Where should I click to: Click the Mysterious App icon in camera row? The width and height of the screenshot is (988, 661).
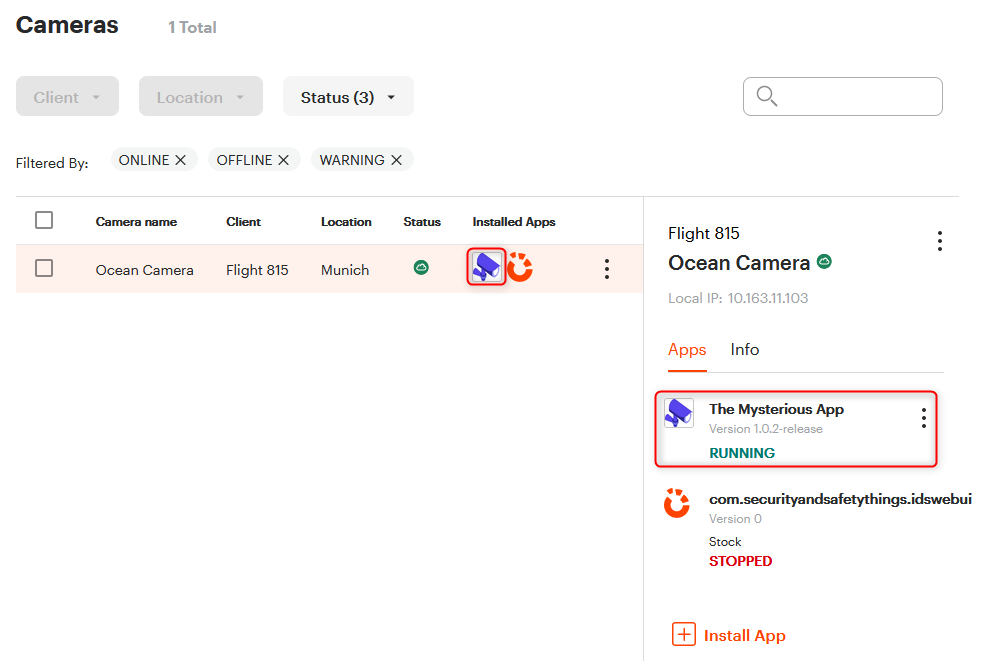click(487, 268)
